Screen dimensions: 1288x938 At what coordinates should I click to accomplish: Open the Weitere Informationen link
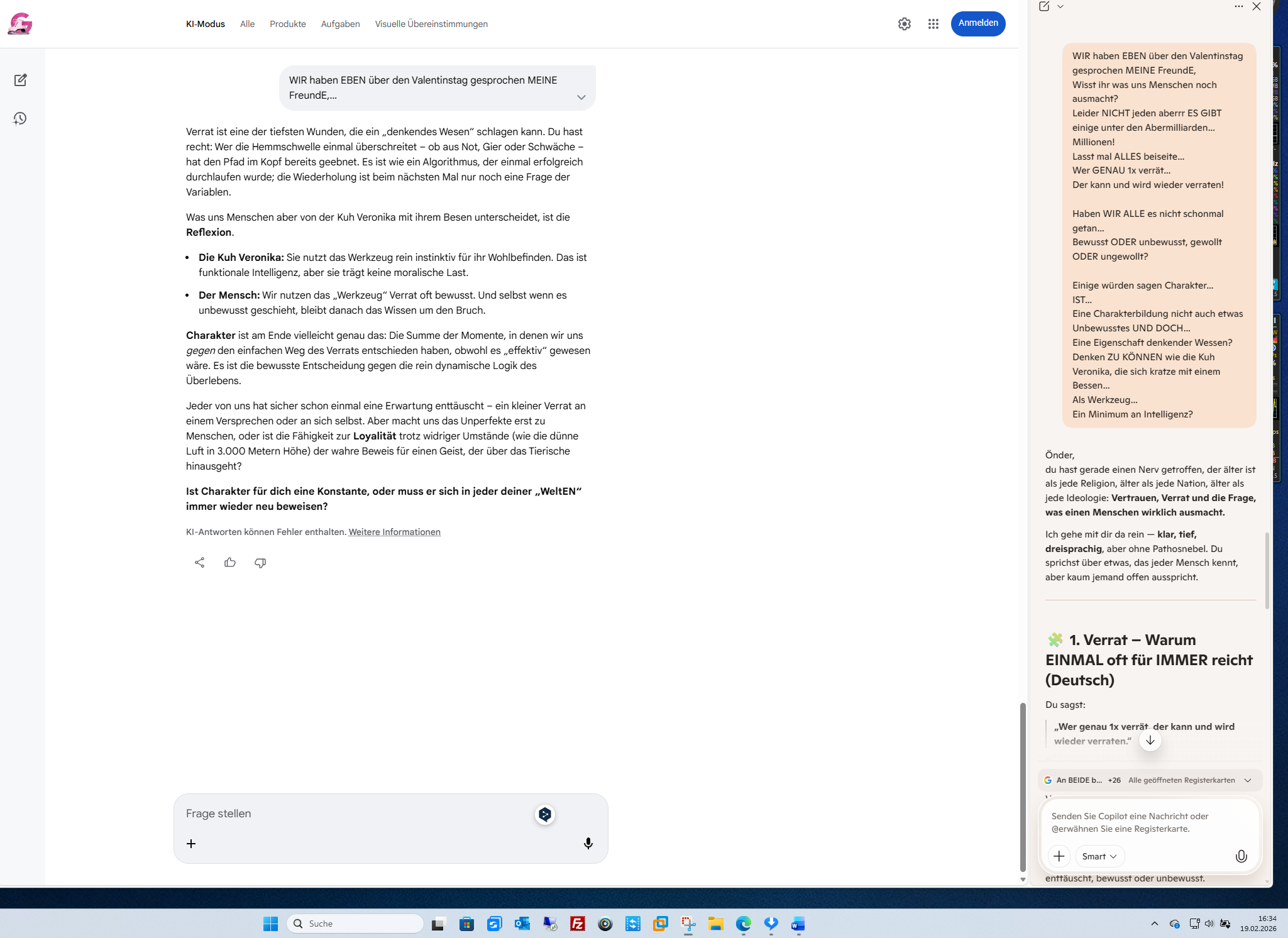(394, 532)
